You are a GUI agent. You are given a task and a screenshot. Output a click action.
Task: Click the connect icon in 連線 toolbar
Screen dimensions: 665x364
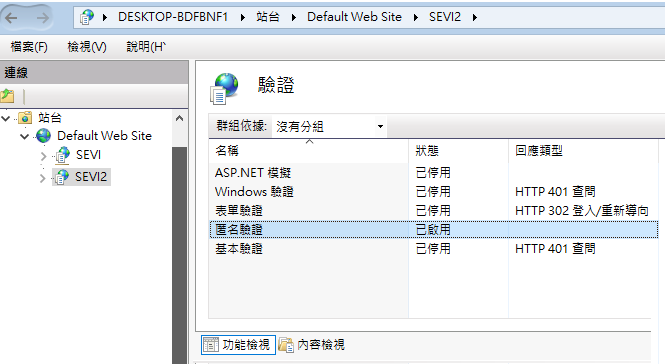(x=7, y=96)
